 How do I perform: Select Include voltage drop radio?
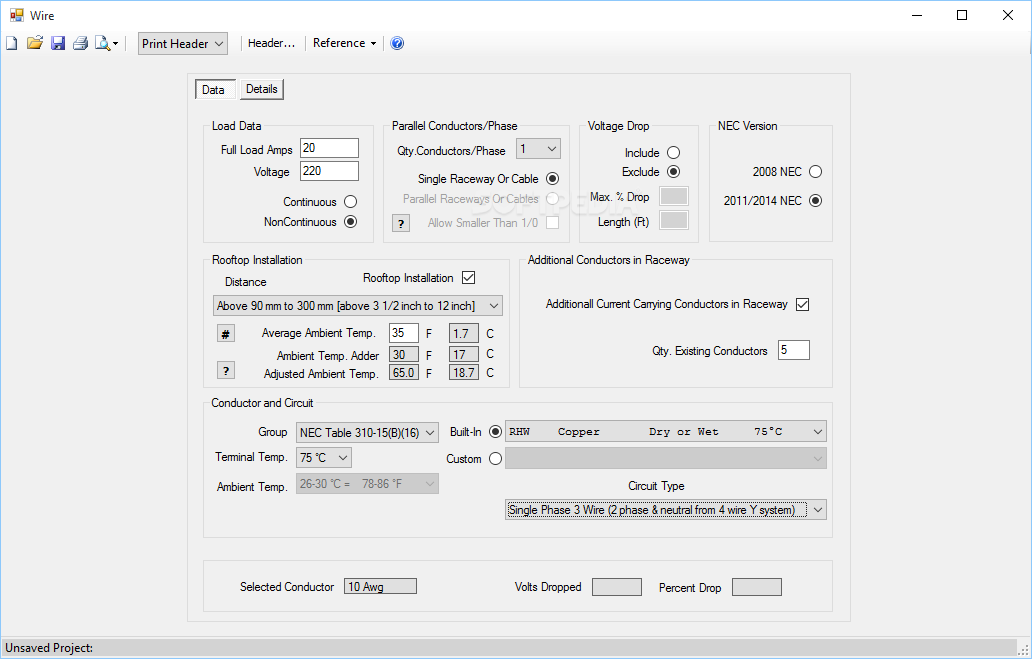click(x=673, y=153)
